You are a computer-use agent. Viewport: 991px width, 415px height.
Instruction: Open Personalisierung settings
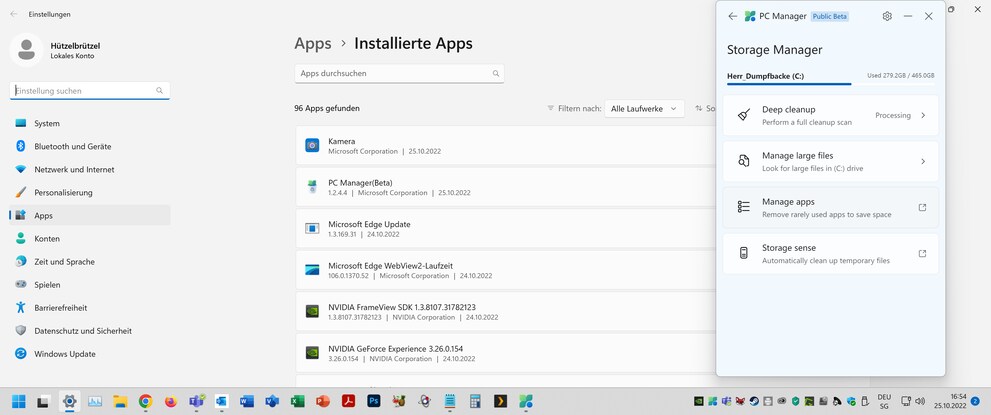90,193
